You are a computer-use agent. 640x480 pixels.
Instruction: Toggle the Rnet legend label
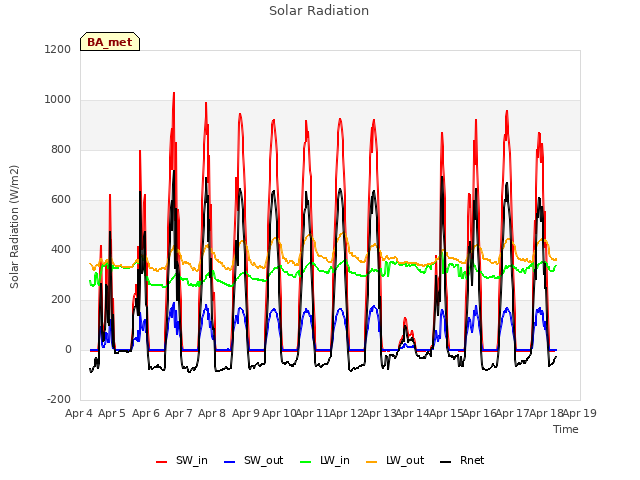472,460
